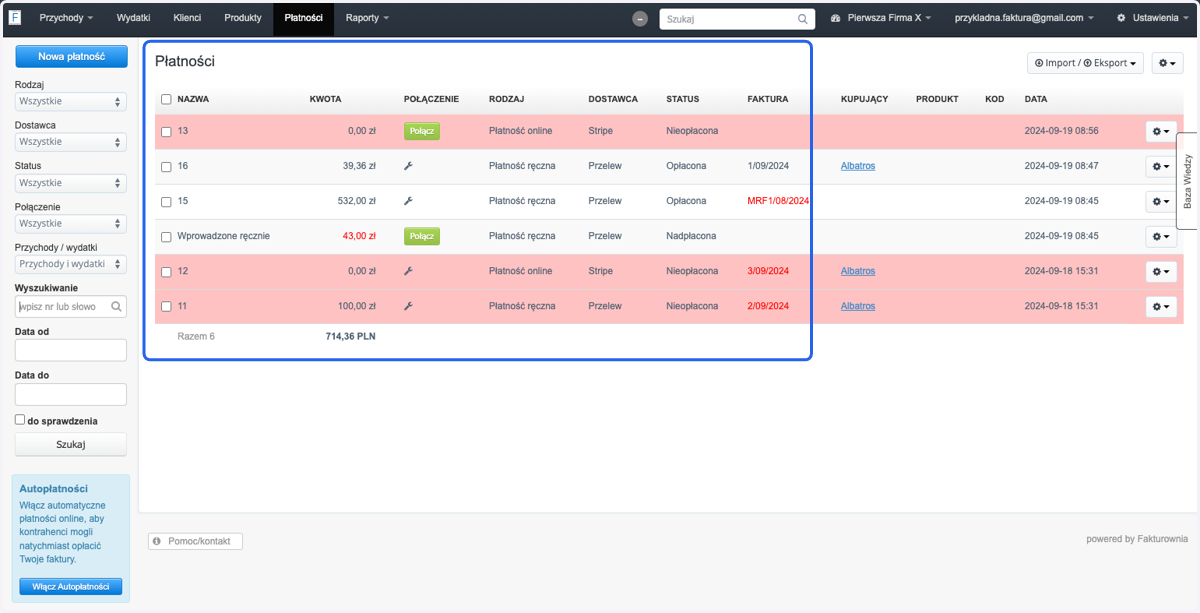Sort by the DATA column header
This screenshot has width=1200, height=613.
point(1036,99)
